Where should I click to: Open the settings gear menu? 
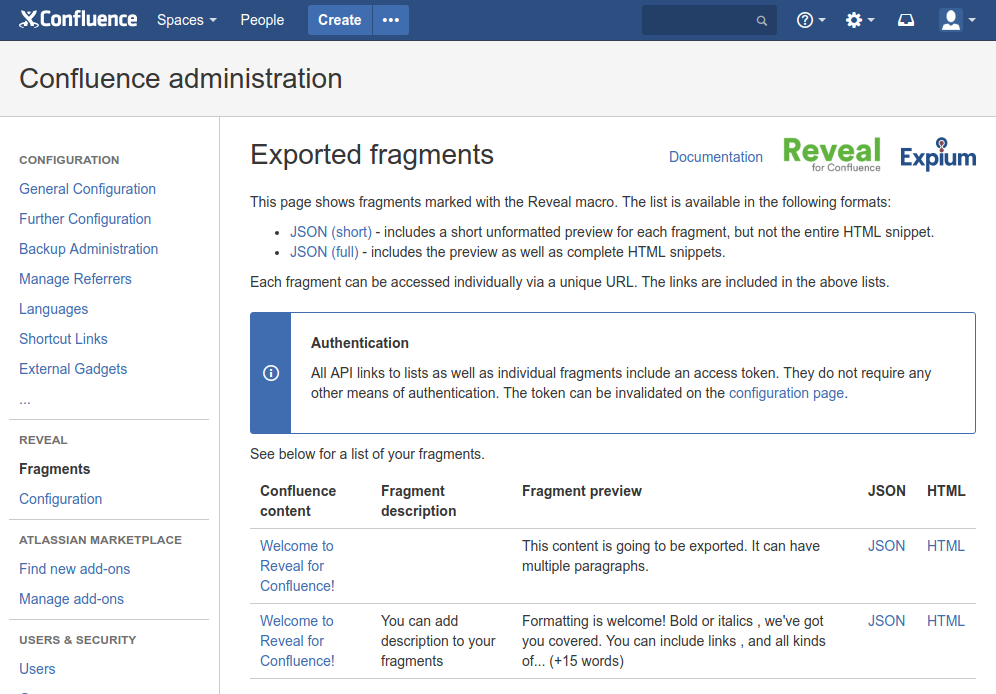859,20
